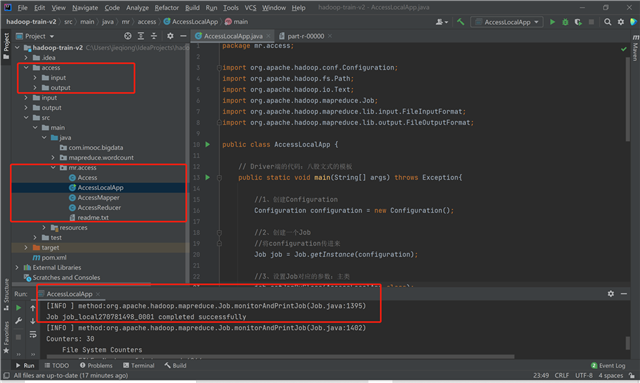Collapse the mr.access package

[x=53, y=167]
